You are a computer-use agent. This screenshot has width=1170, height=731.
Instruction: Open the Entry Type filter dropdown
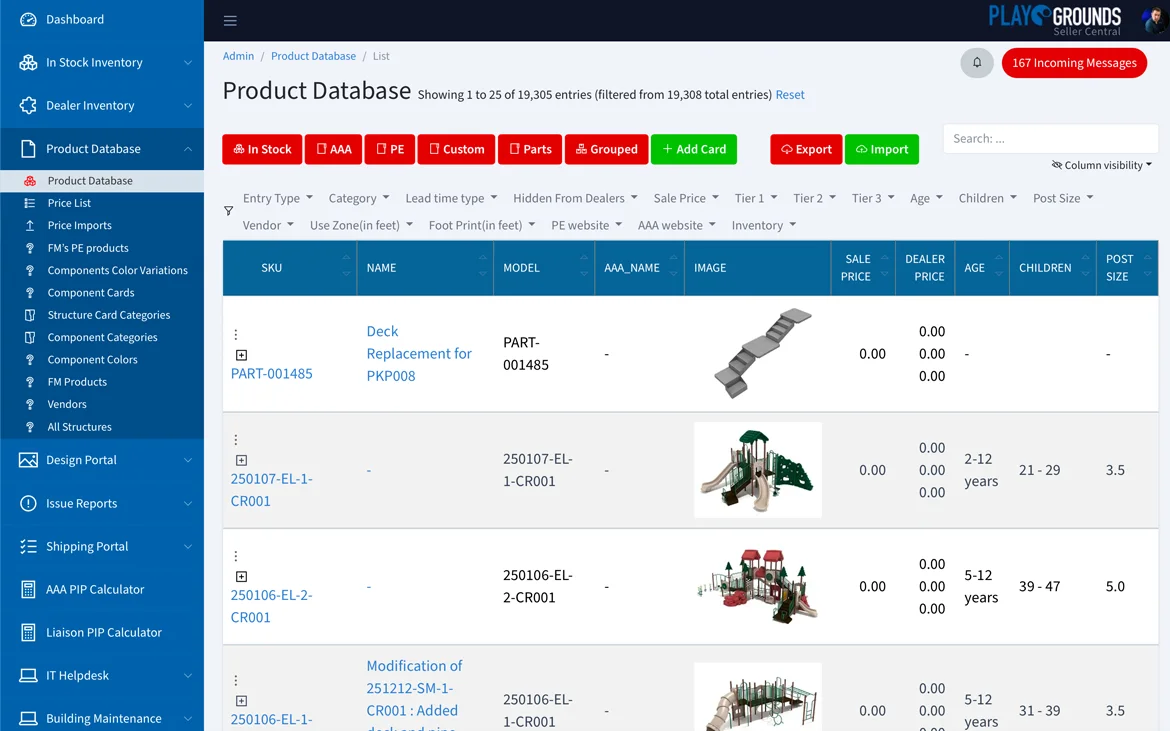point(276,198)
